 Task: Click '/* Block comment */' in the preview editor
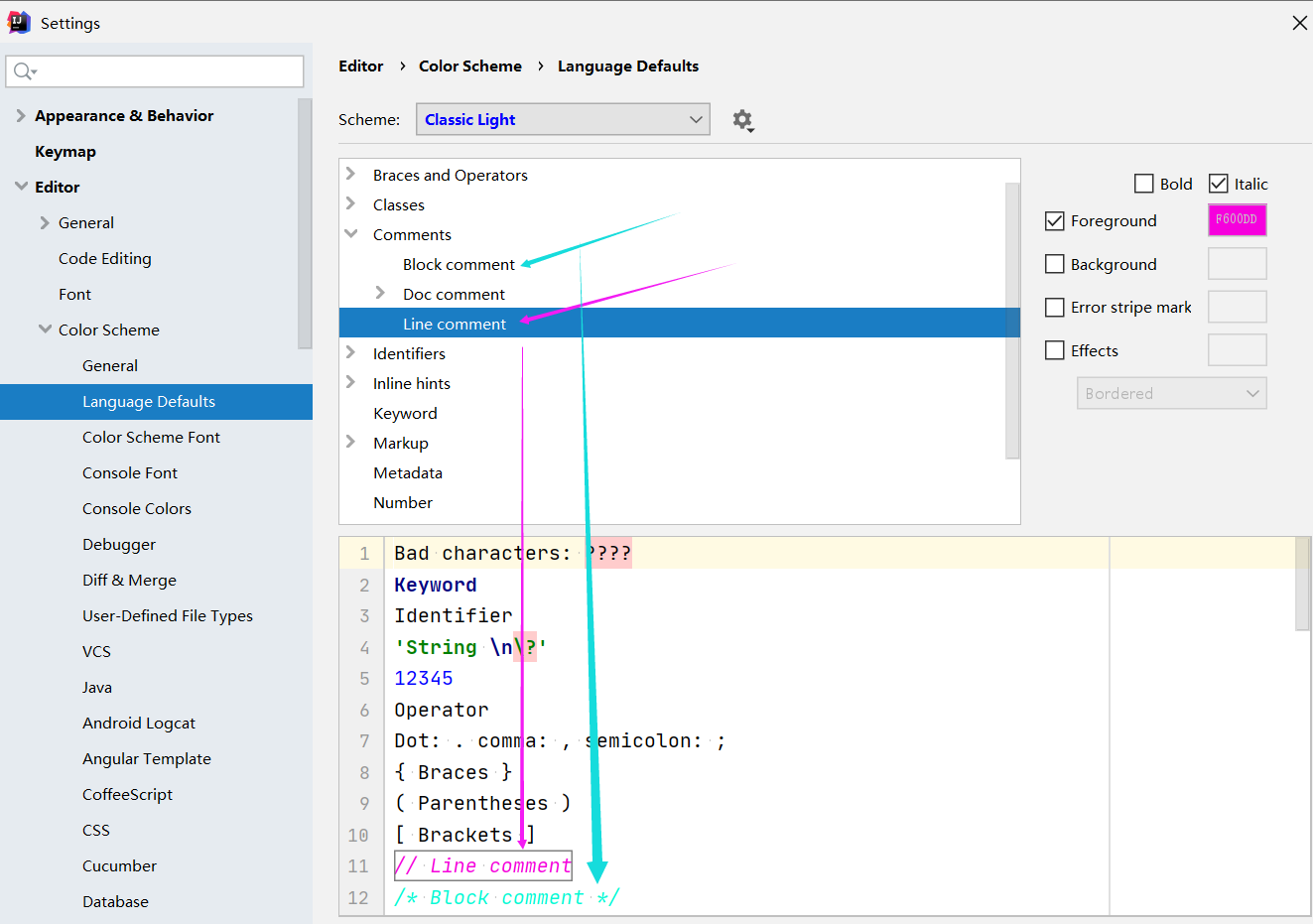507,898
